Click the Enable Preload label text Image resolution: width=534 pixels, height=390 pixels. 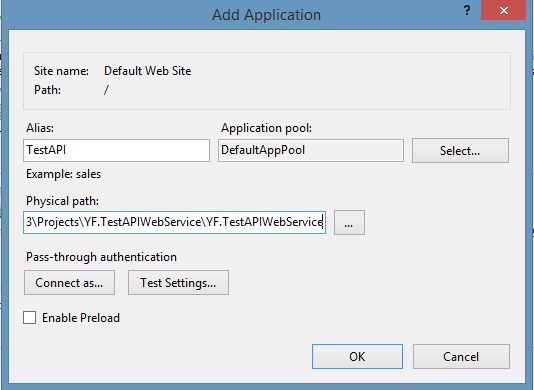coord(81,318)
